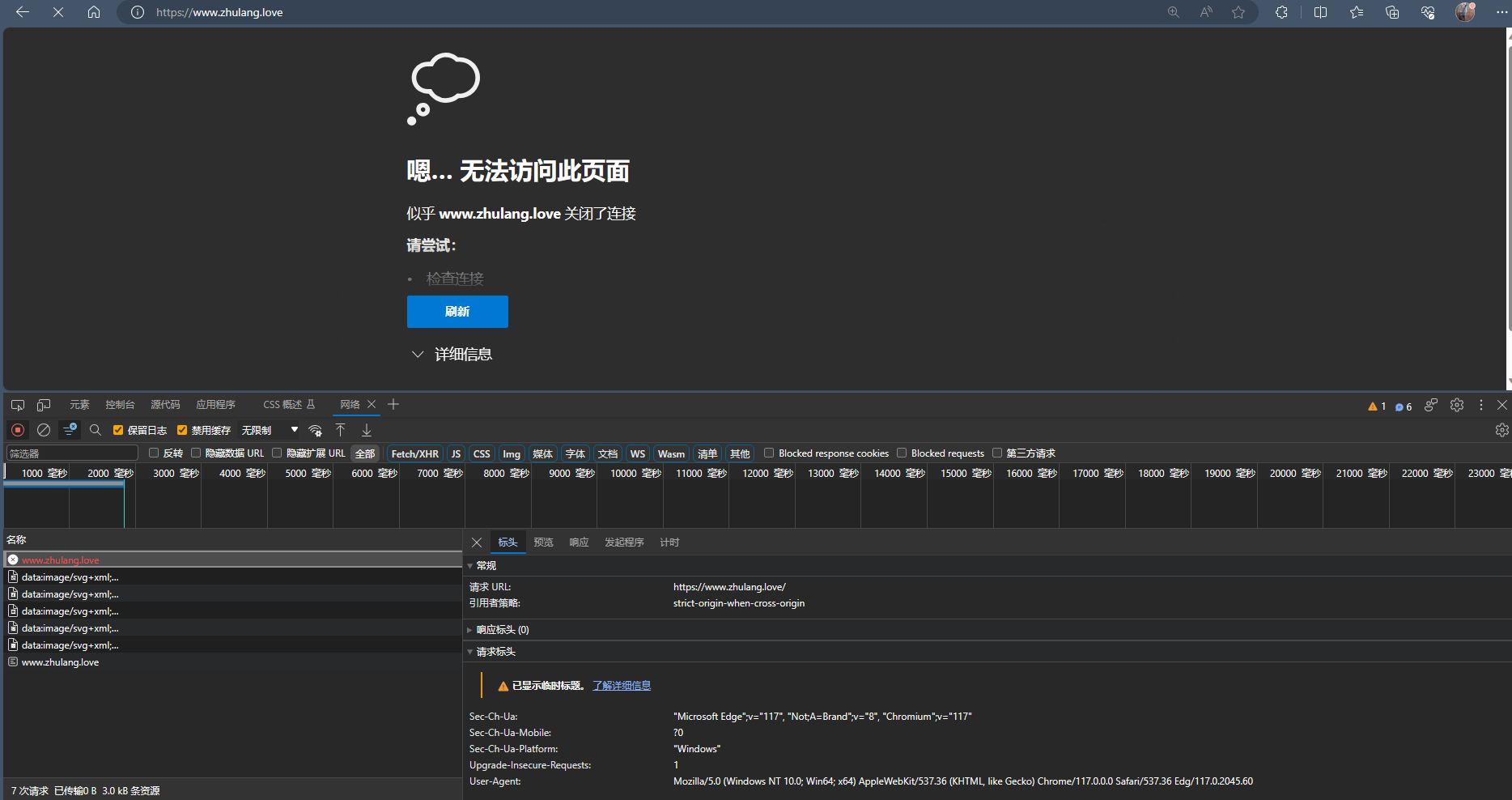Check Blocked response cookies box

[769, 453]
